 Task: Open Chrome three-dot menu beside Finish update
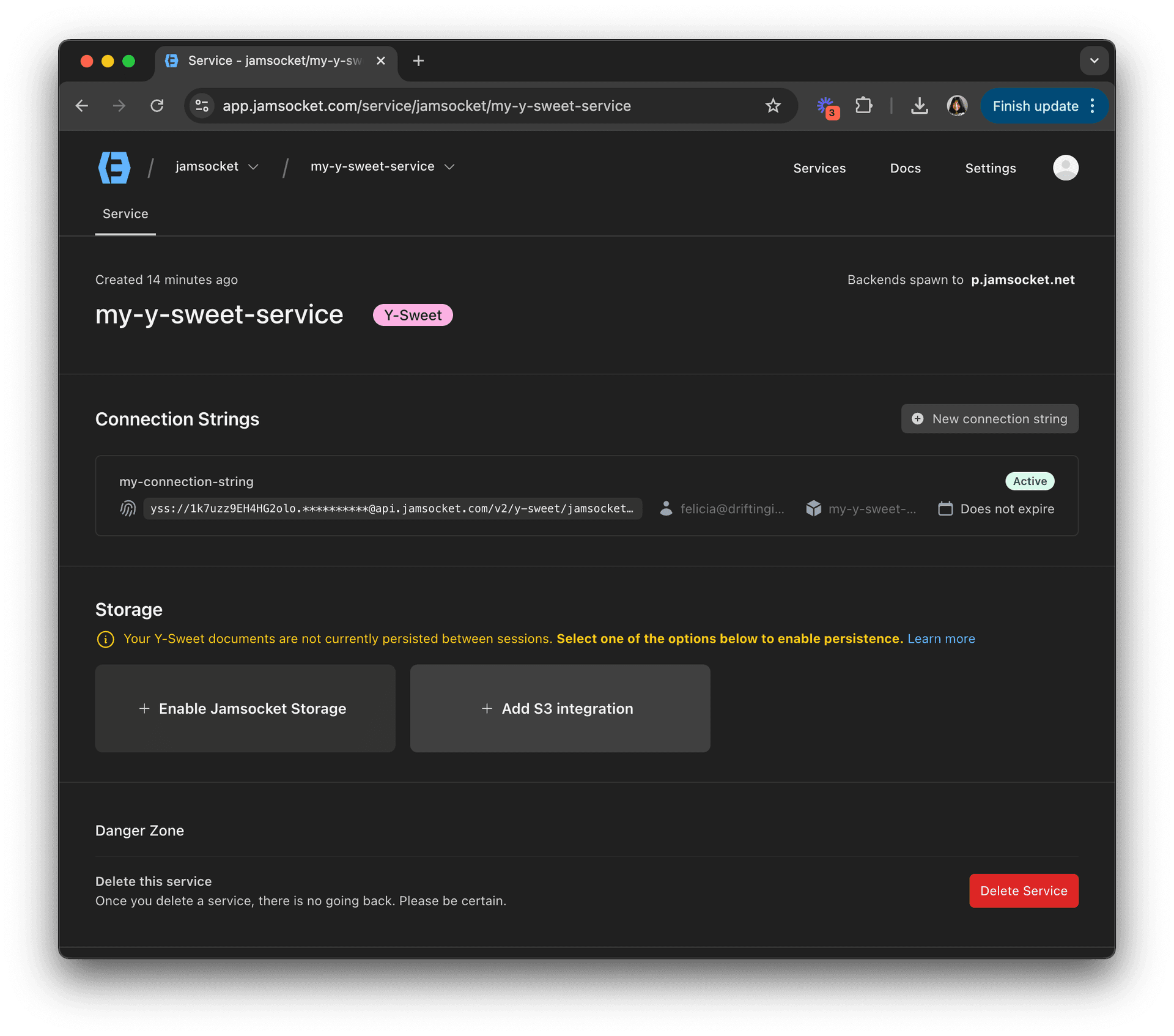tap(1092, 106)
